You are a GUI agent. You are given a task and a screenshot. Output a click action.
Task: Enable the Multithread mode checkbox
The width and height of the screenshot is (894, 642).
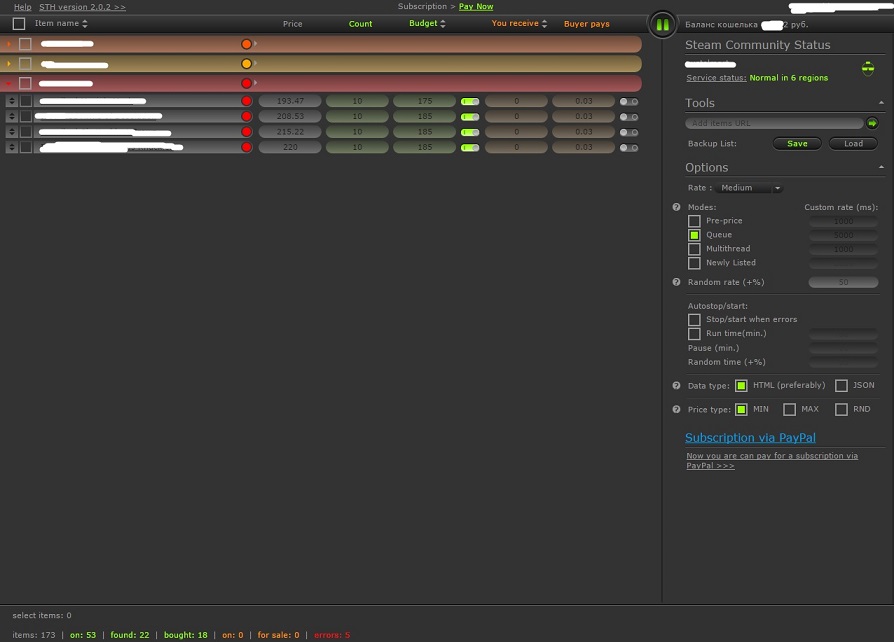point(694,249)
